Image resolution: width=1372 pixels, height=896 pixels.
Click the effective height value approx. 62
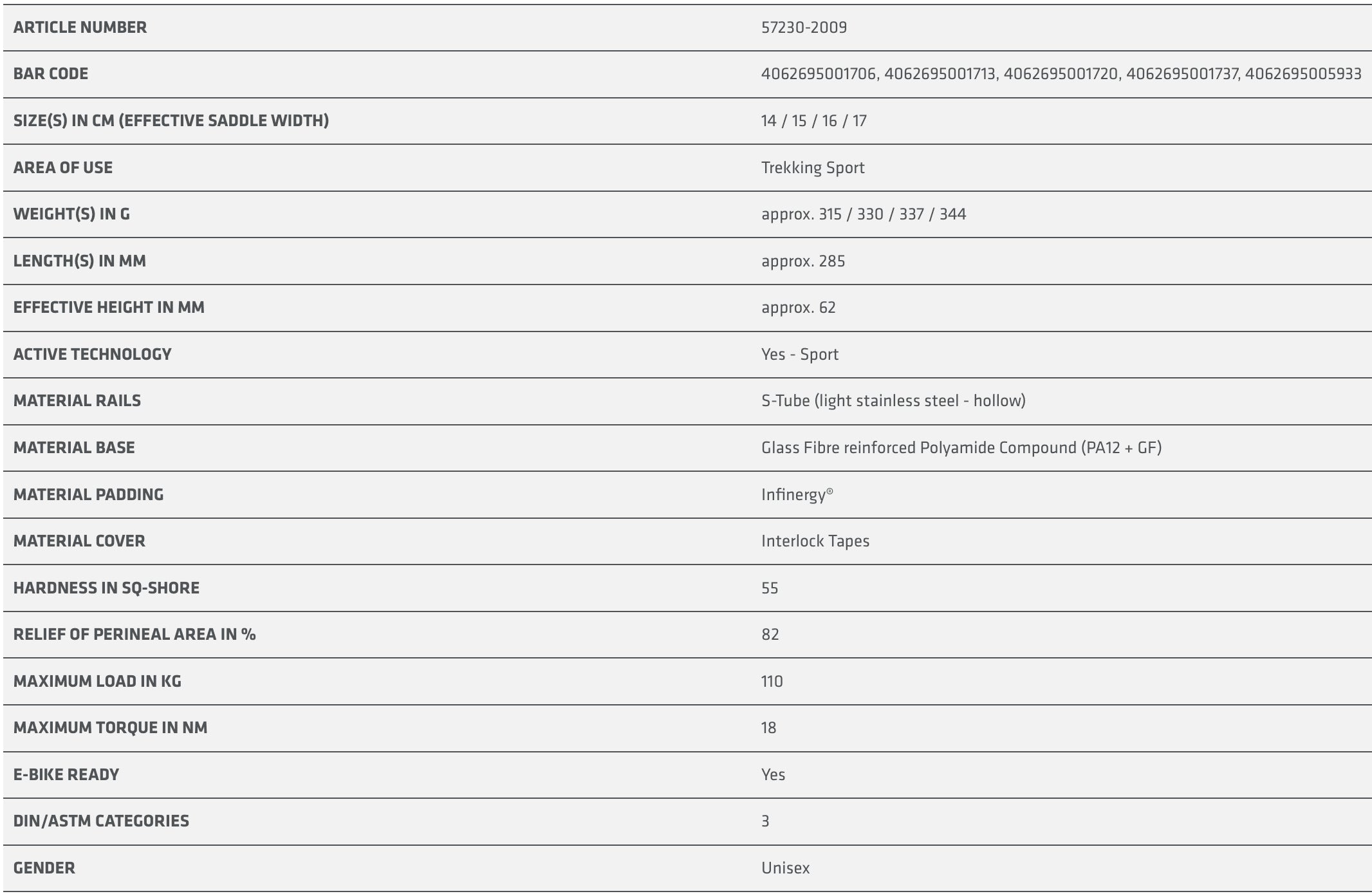tap(798, 308)
